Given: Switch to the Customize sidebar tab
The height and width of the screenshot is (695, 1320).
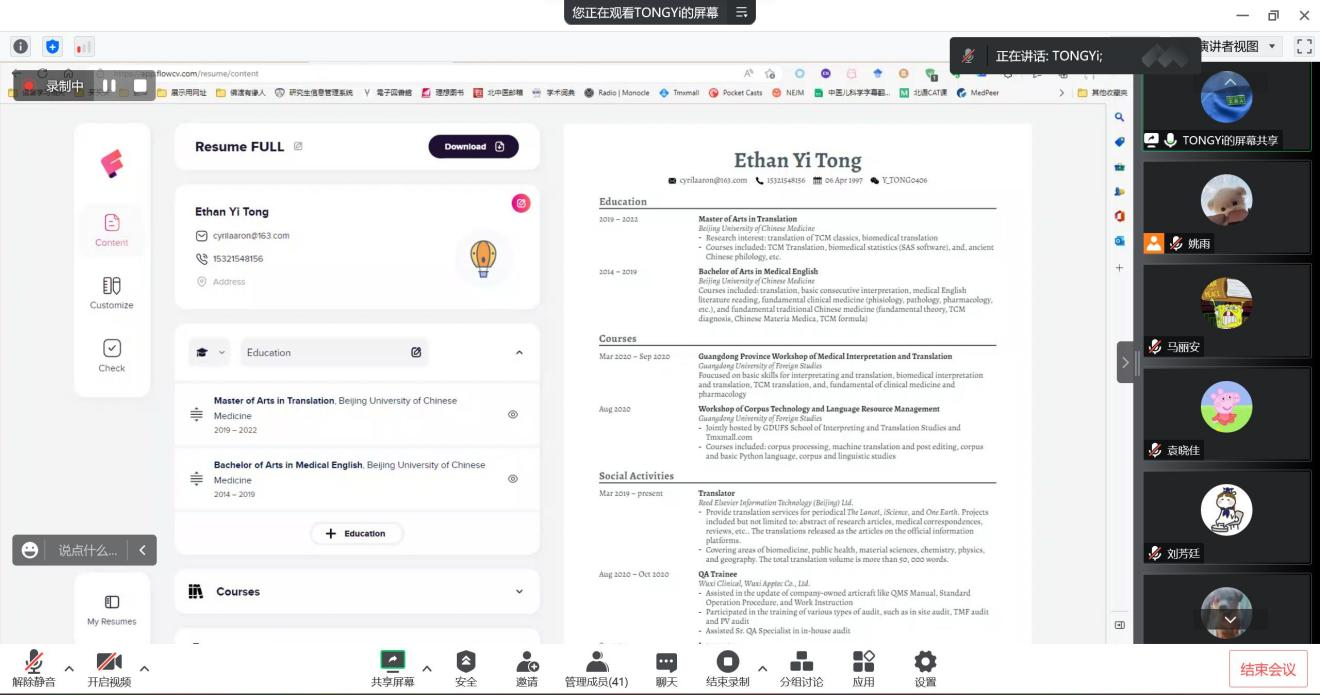Looking at the screenshot, I should (112, 292).
